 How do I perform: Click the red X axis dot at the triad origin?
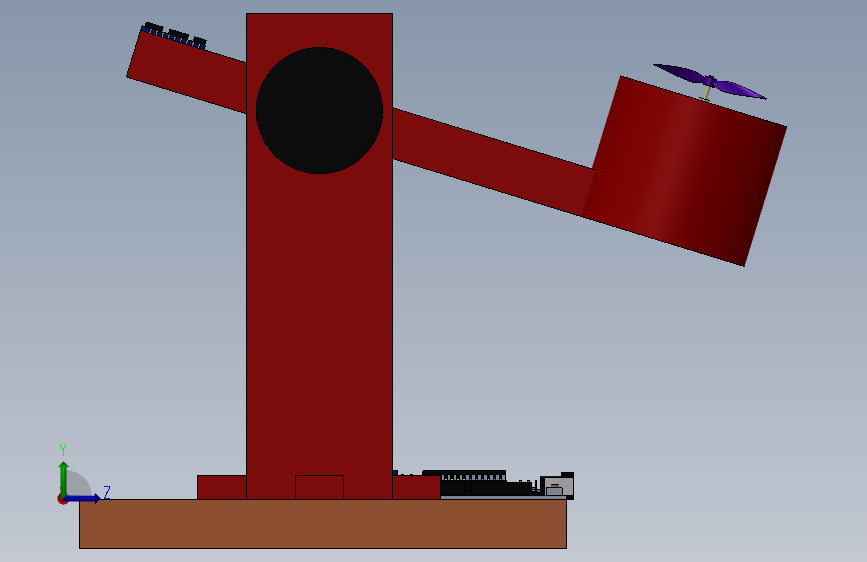[61, 499]
